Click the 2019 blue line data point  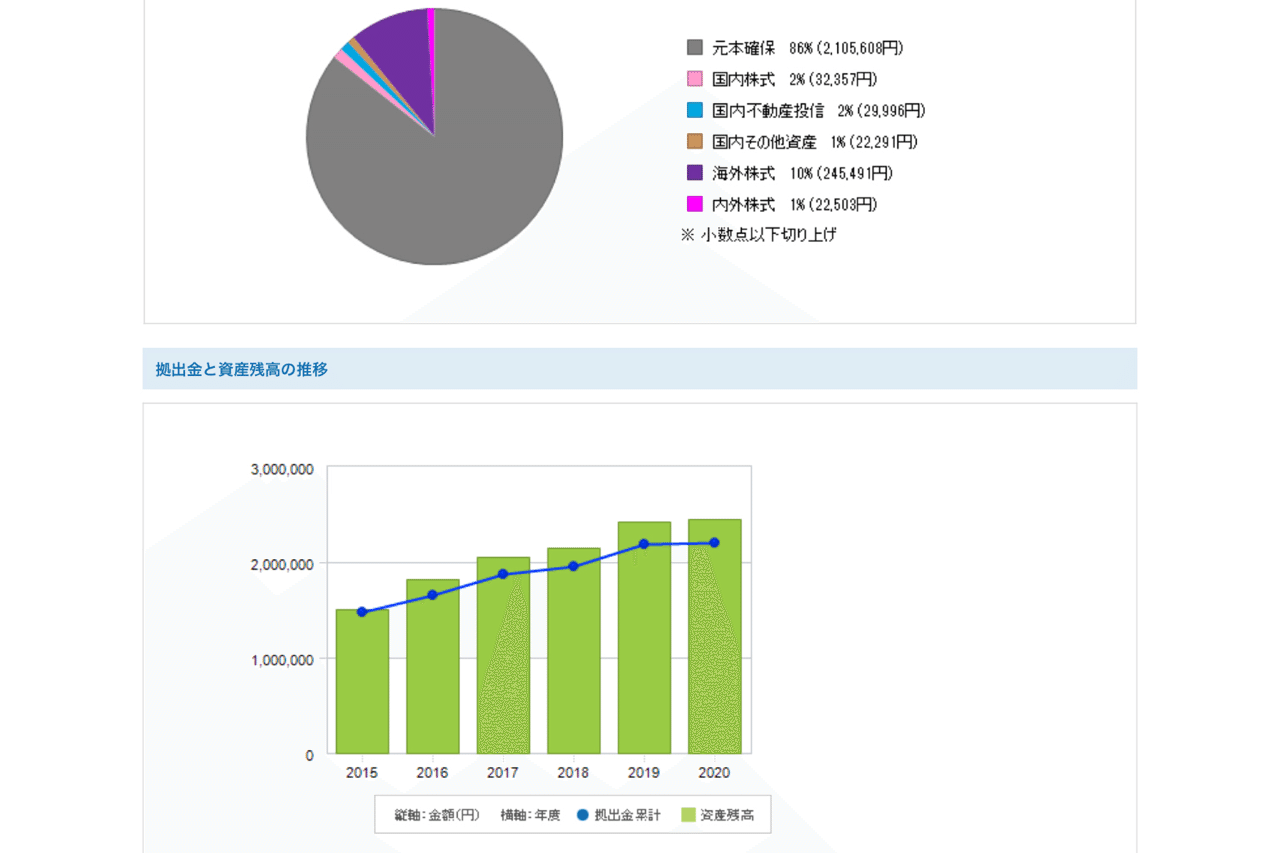click(x=644, y=544)
